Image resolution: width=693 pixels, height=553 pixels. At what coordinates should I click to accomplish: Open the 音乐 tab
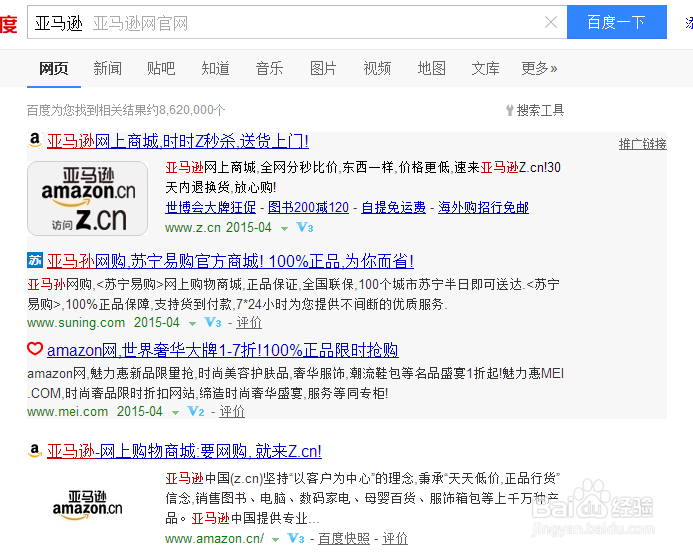click(269, 69)
